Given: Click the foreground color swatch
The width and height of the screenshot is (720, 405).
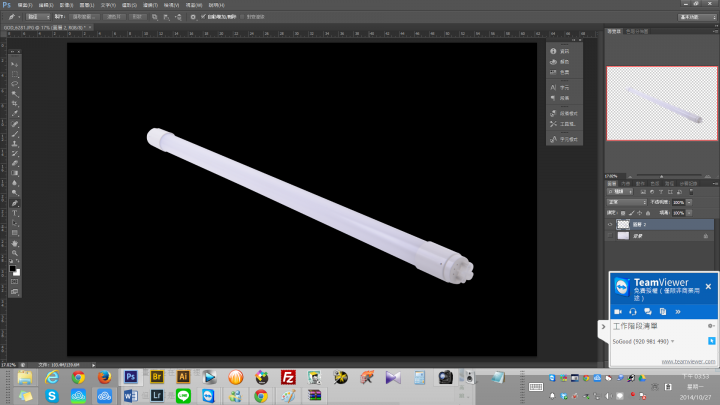Looking at the screenshot, I should (x=13, y=268).
